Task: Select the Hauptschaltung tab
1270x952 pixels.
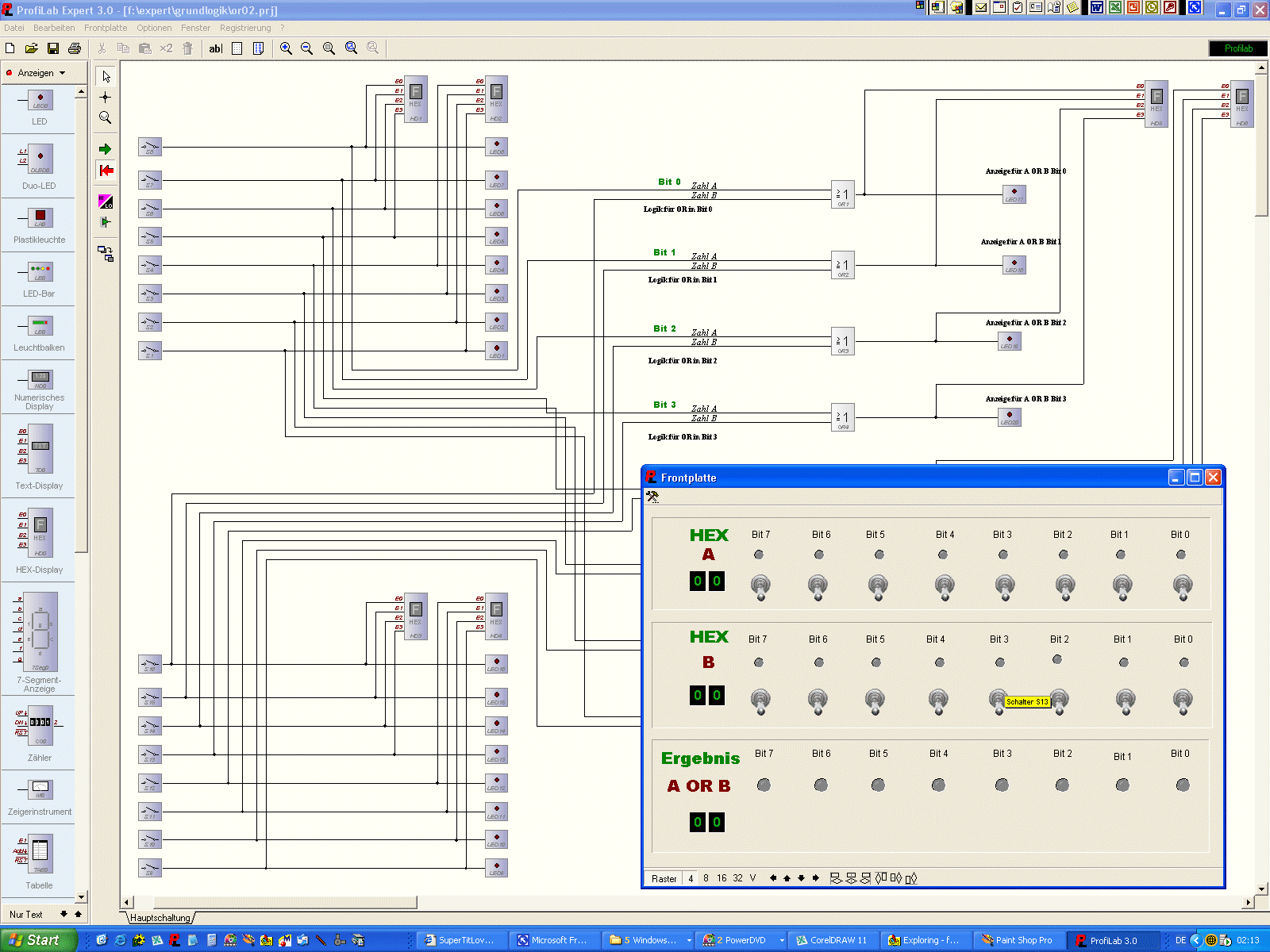Action: click(160, 918)
